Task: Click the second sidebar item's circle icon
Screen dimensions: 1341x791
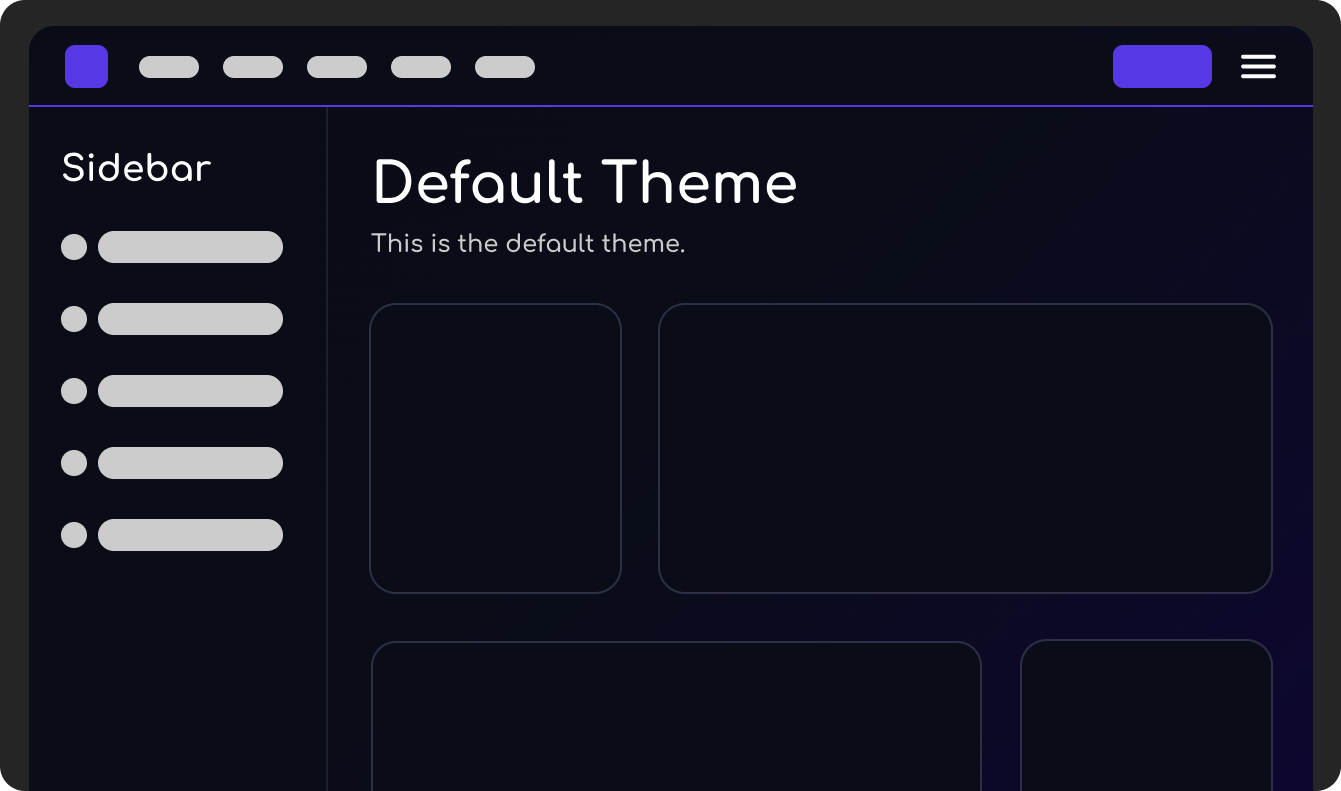Action: coord(74,319)
